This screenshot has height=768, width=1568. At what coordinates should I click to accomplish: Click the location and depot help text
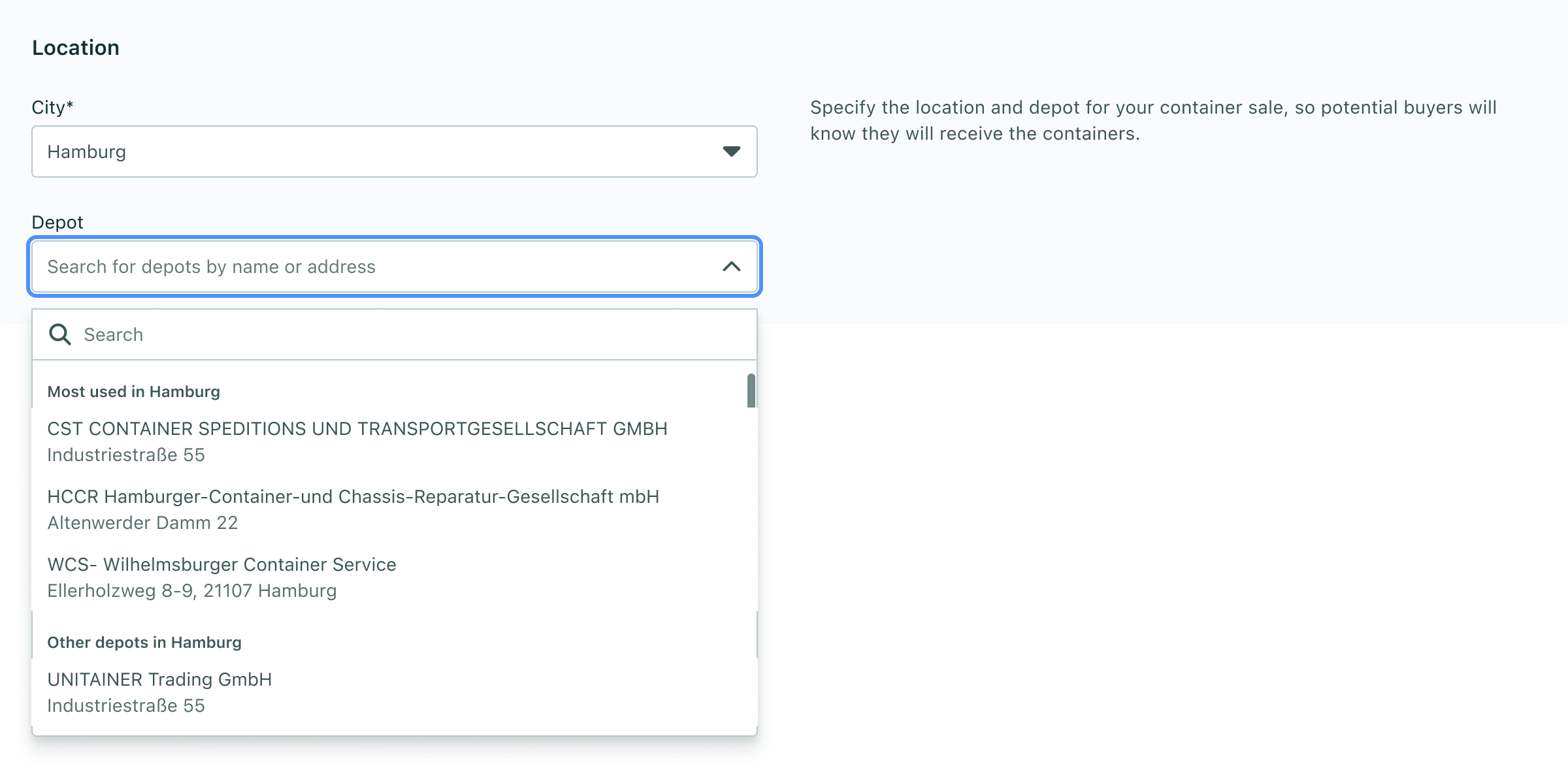pyautogui.click(x=1153, y=121)
